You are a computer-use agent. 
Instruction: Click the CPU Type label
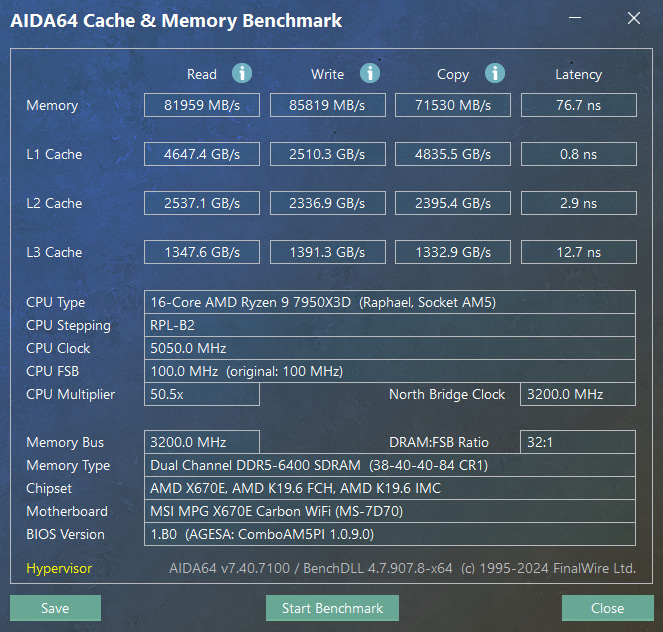[x=55, y=303]
